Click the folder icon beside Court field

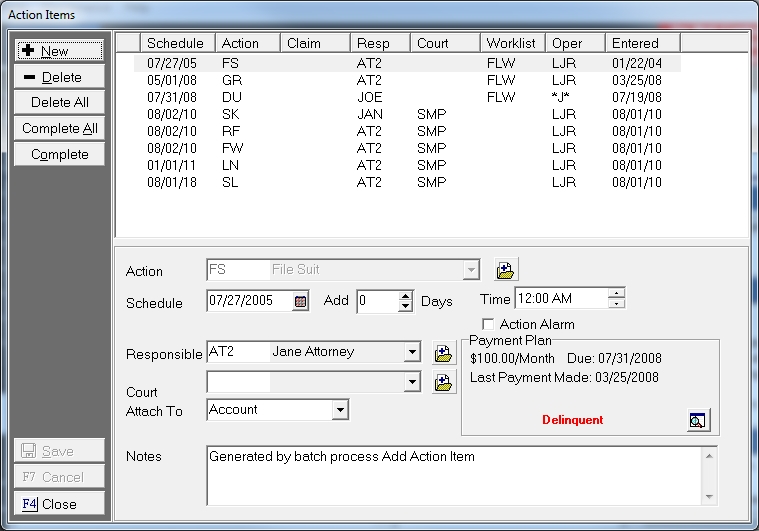click(443, 381)
